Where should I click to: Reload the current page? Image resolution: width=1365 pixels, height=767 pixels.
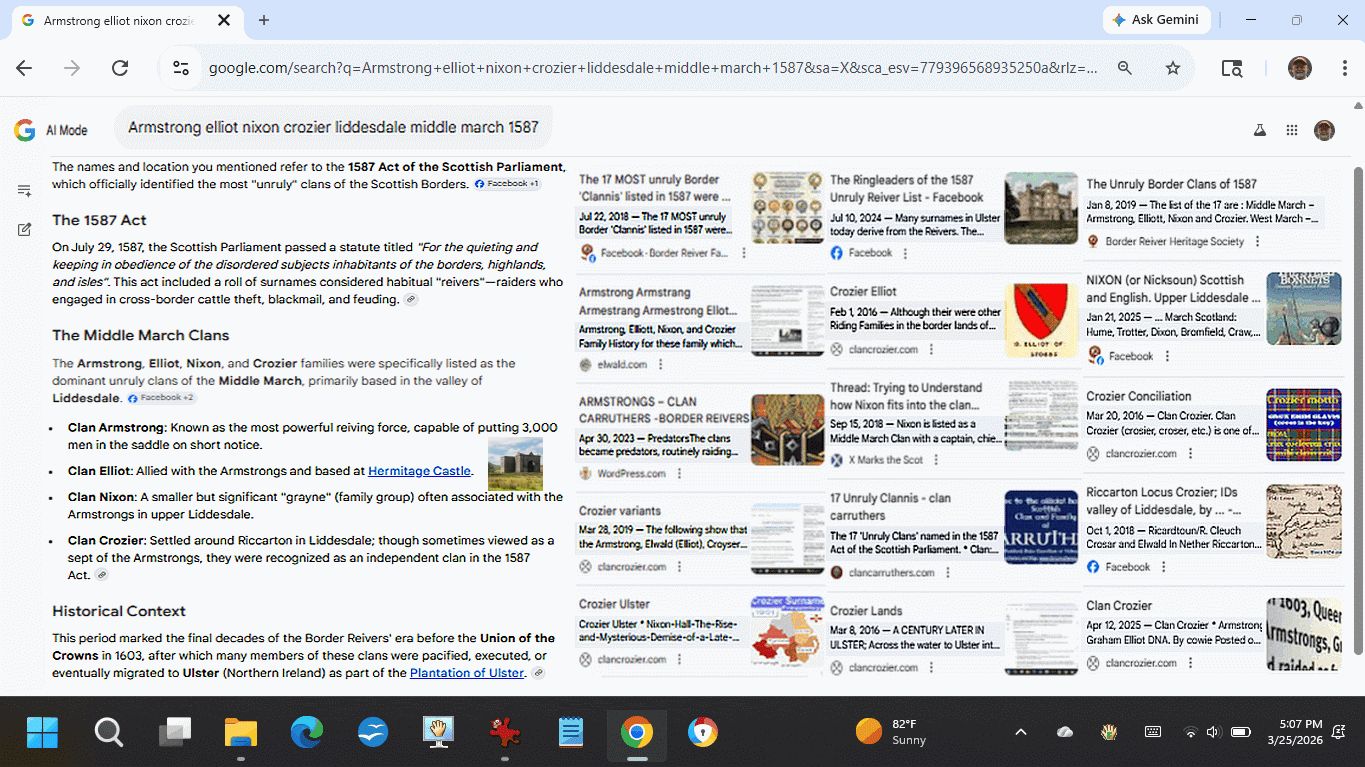click(x=120, y=68)
